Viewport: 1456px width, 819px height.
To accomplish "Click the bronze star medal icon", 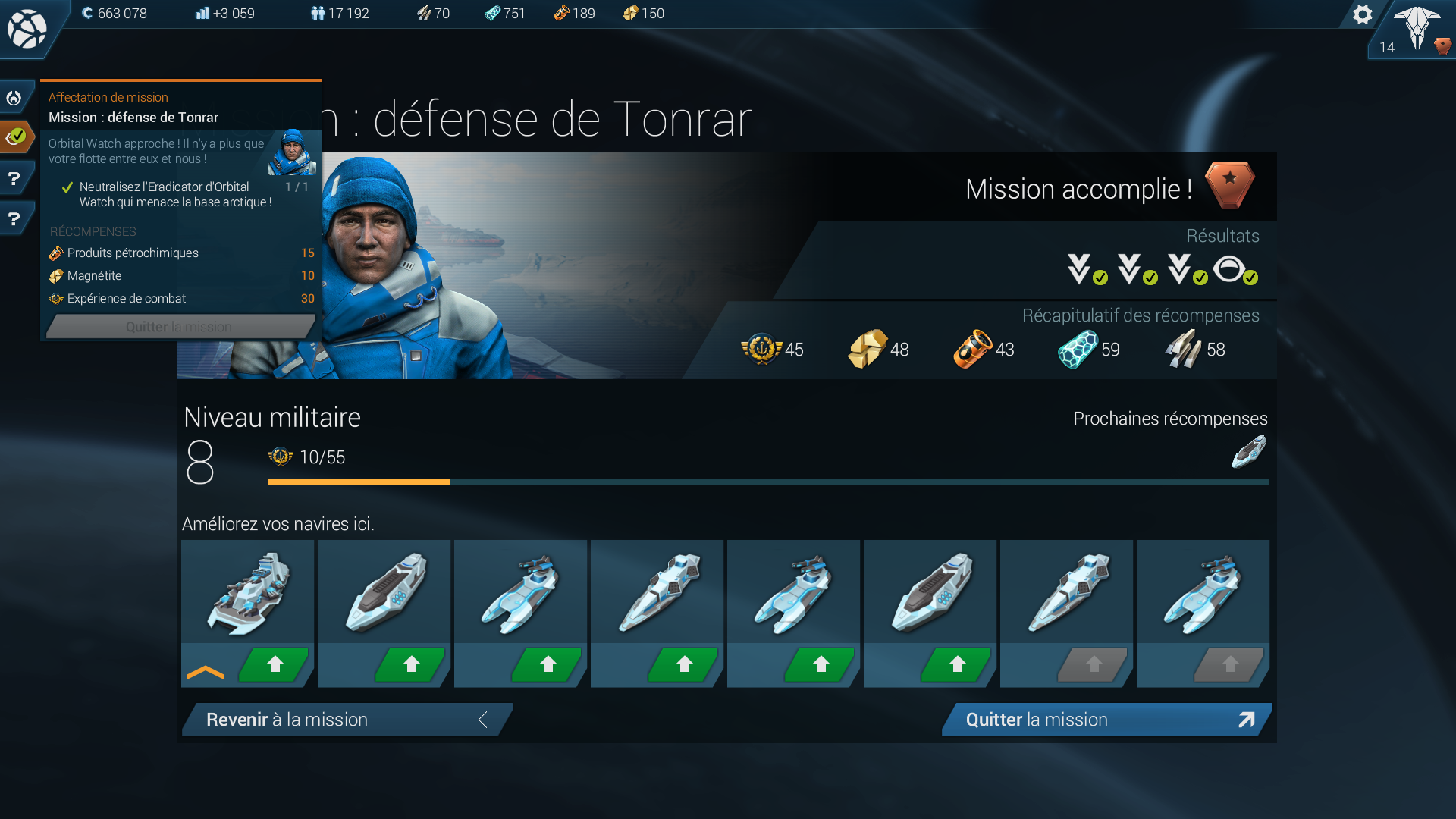I will pos(1229,185).
